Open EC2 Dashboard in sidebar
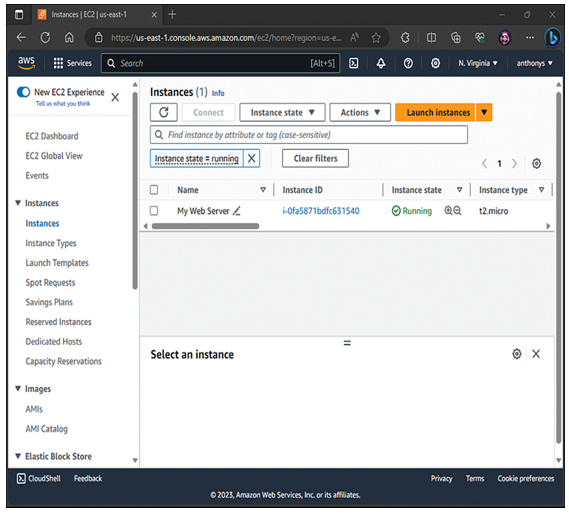 [x=52, y=136]
